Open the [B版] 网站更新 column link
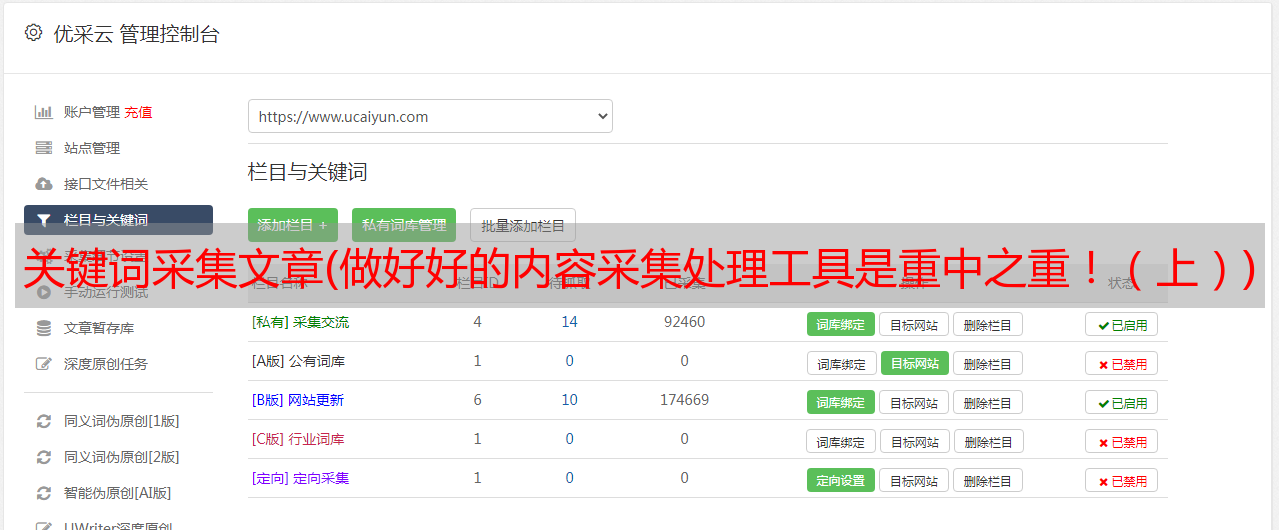Image resolution: width=1279 pixels, height=530 pixels. tap(297, 400)
